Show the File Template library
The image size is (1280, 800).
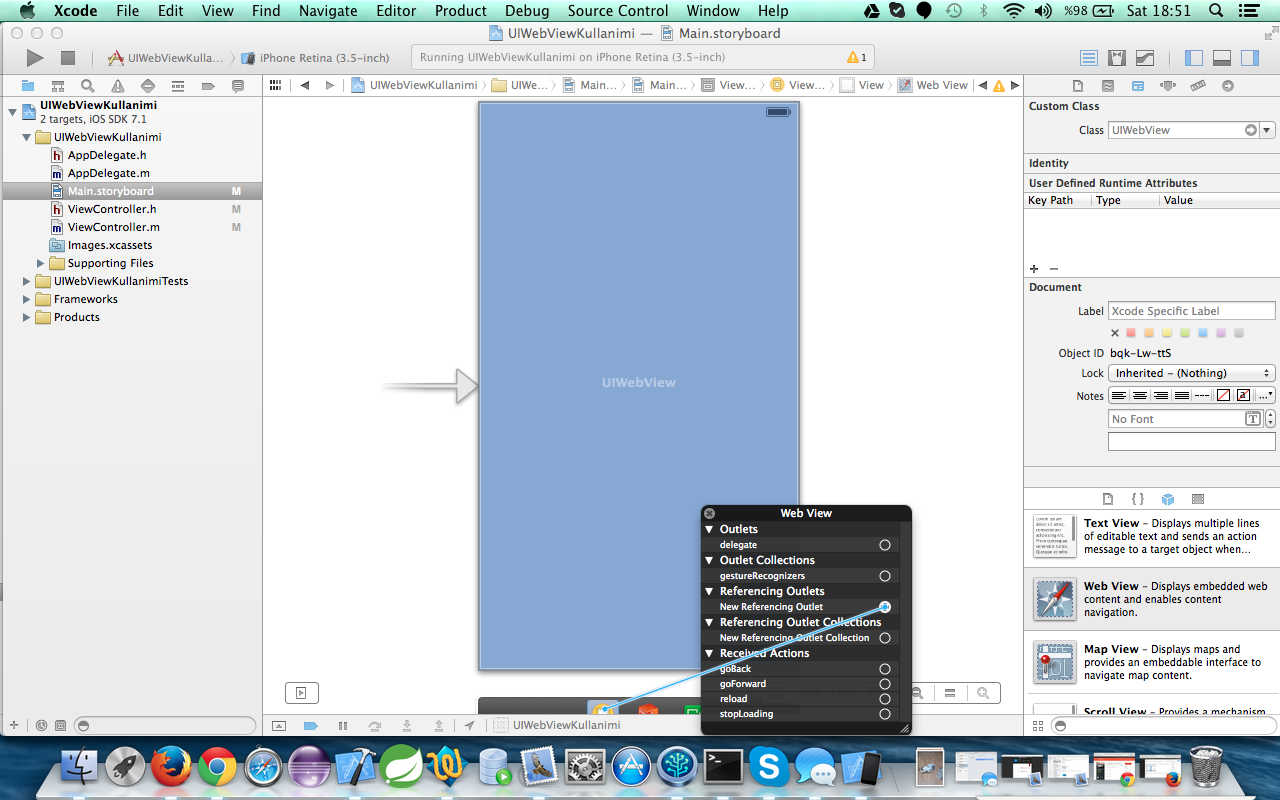point(1108,499)
